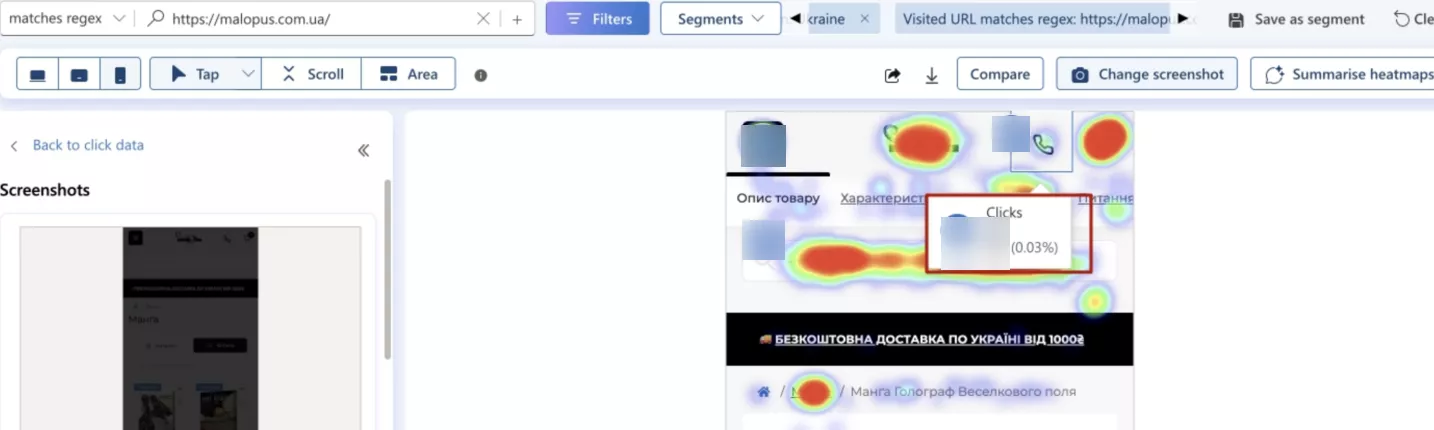Open the matches regex dropdown

pos(67,19)
